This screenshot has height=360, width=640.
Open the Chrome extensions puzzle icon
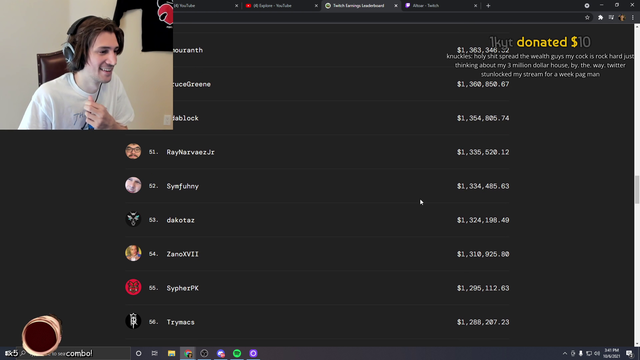600,17
